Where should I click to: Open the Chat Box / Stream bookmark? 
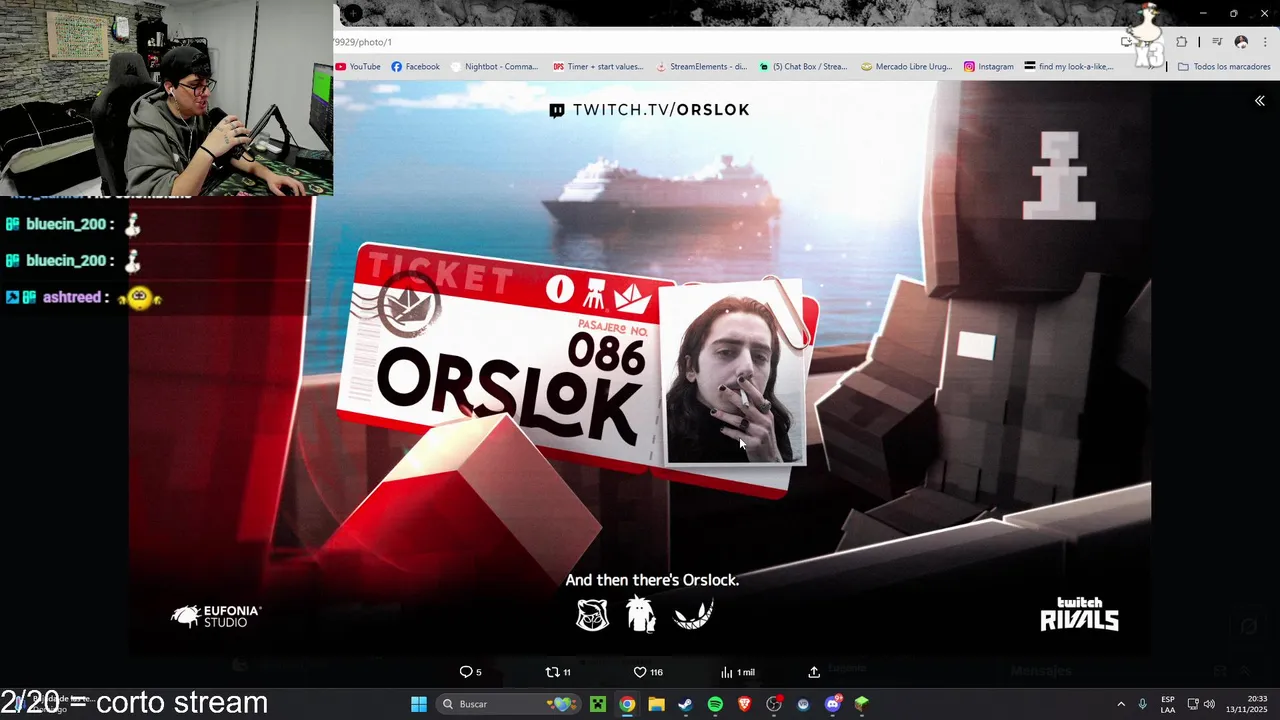803,67
